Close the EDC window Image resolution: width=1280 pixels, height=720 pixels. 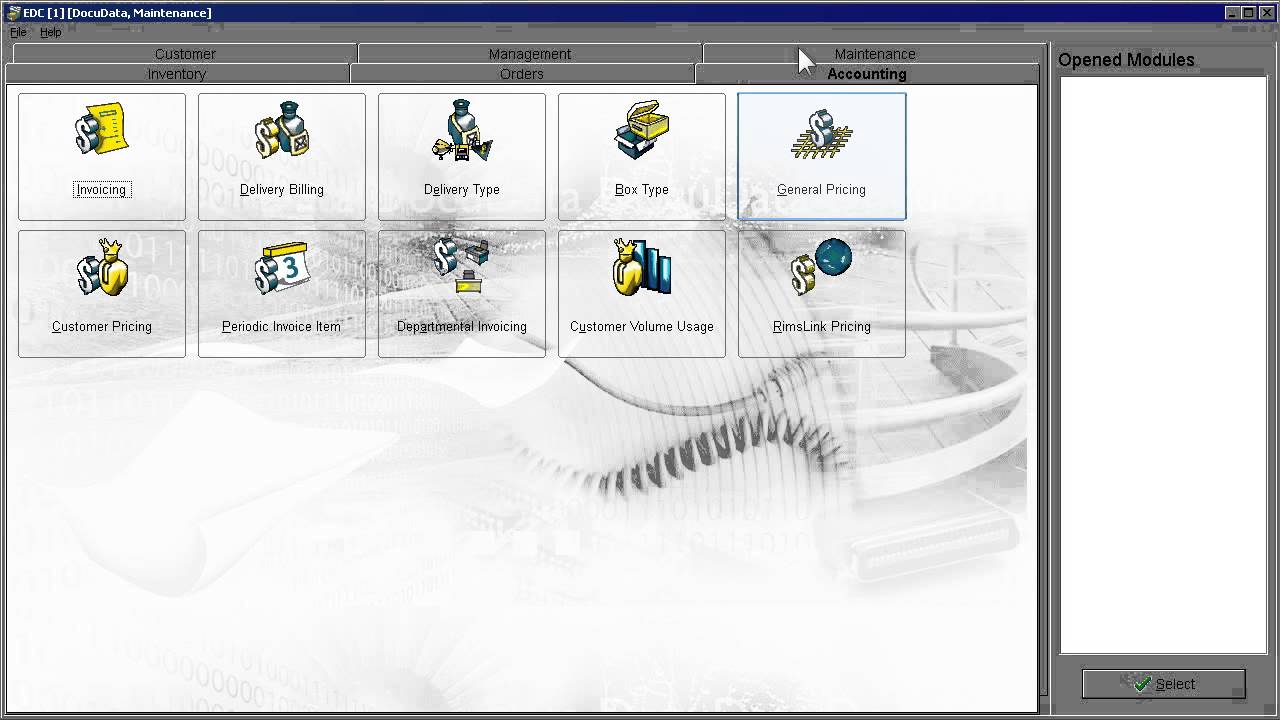[1267, 13]
